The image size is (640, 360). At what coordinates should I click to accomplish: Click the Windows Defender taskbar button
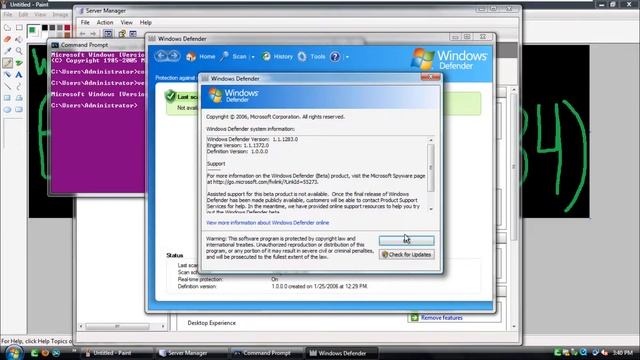341,353
